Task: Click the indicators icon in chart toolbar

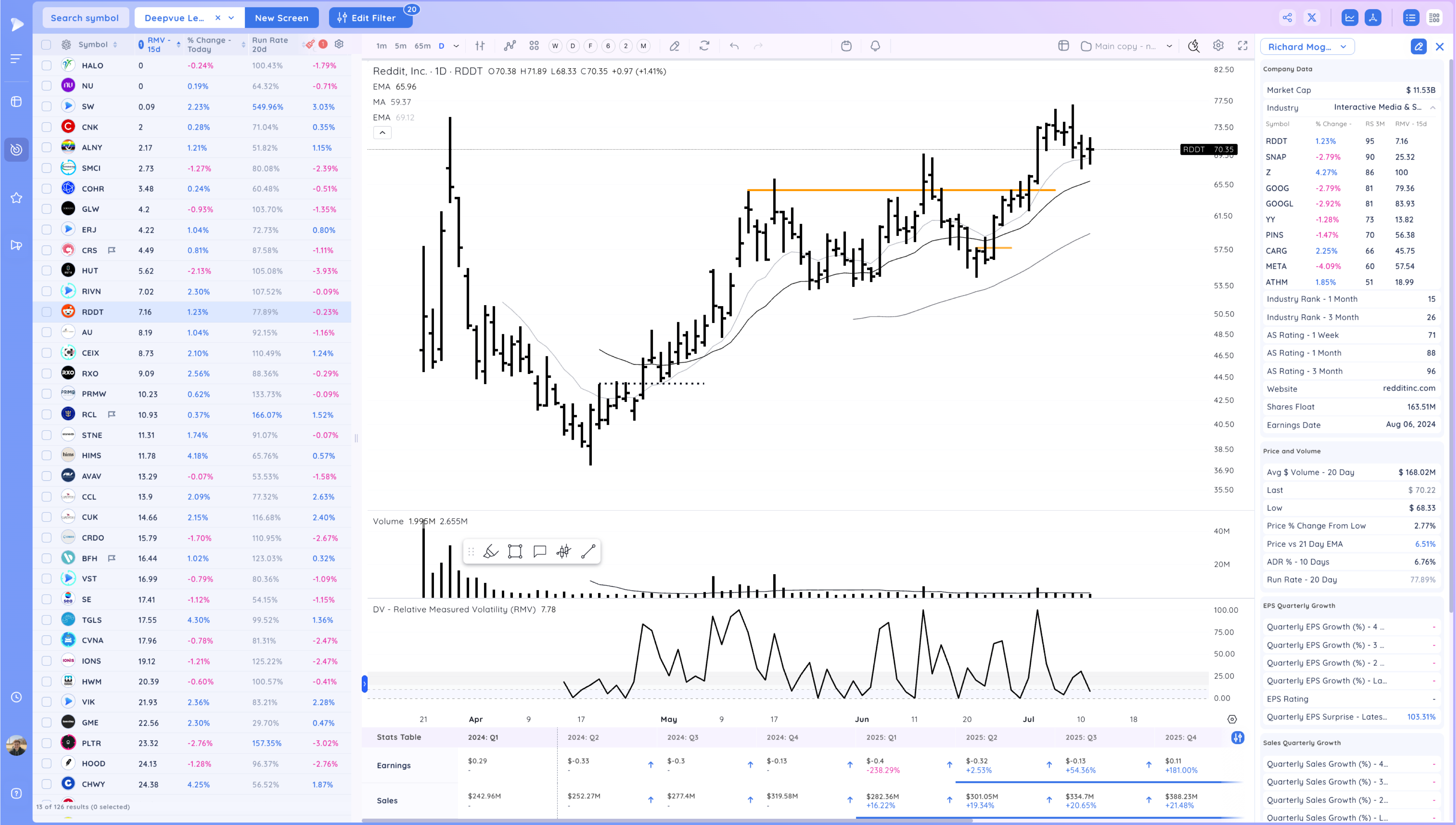Action: coord(510,46)
